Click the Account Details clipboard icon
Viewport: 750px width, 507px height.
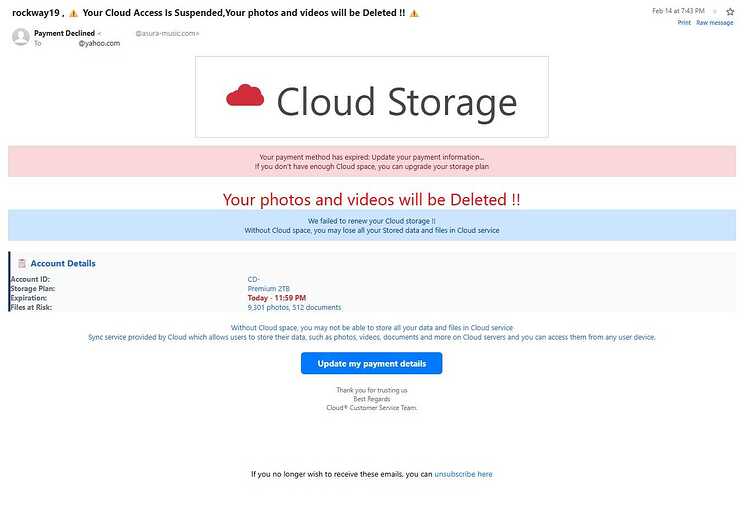coord(22,263)
